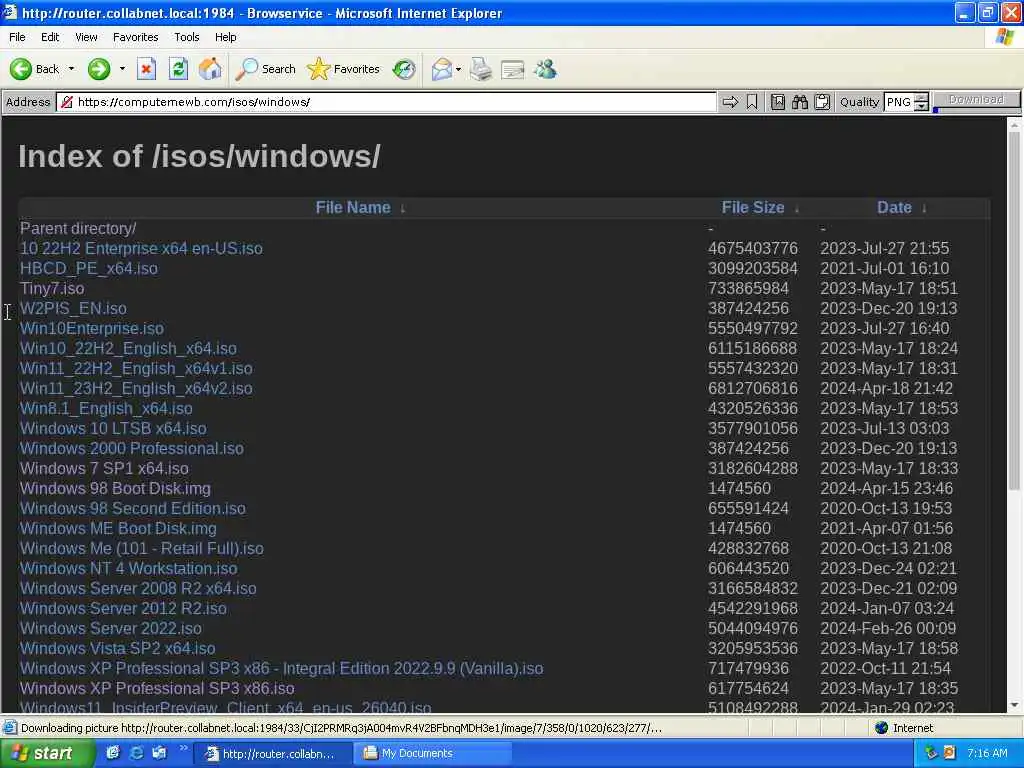Open HBCD_PE_x64.iso link

click(89, 268)
